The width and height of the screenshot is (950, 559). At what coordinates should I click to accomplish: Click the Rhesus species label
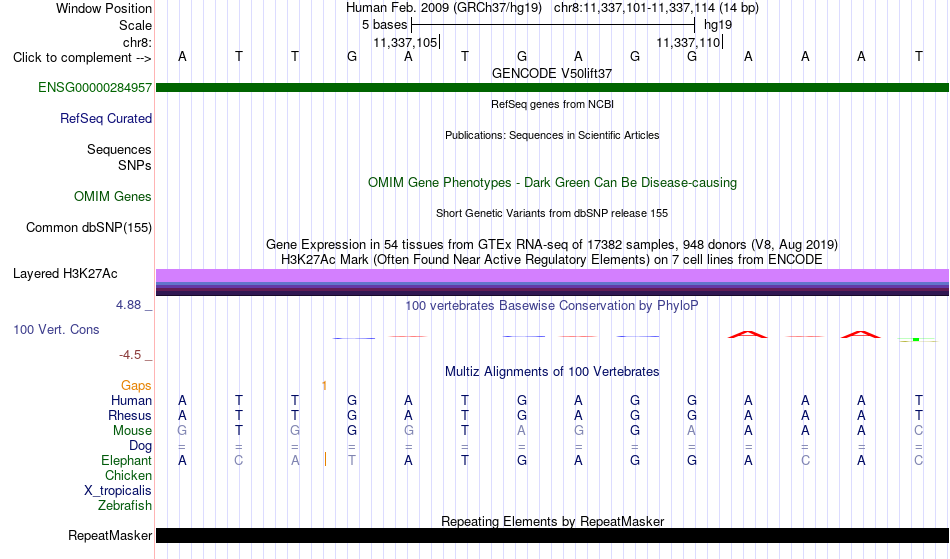coord(130,415)
